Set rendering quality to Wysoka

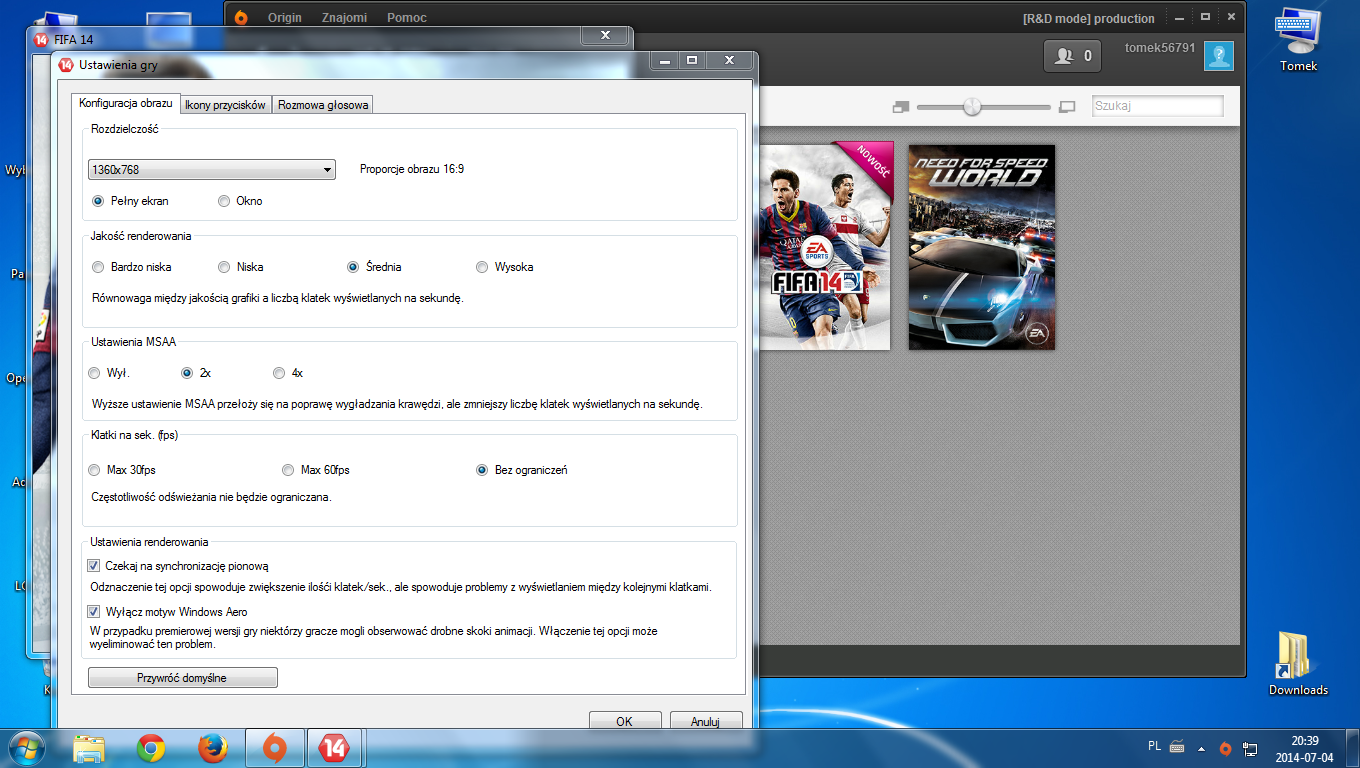coord(482,267)
